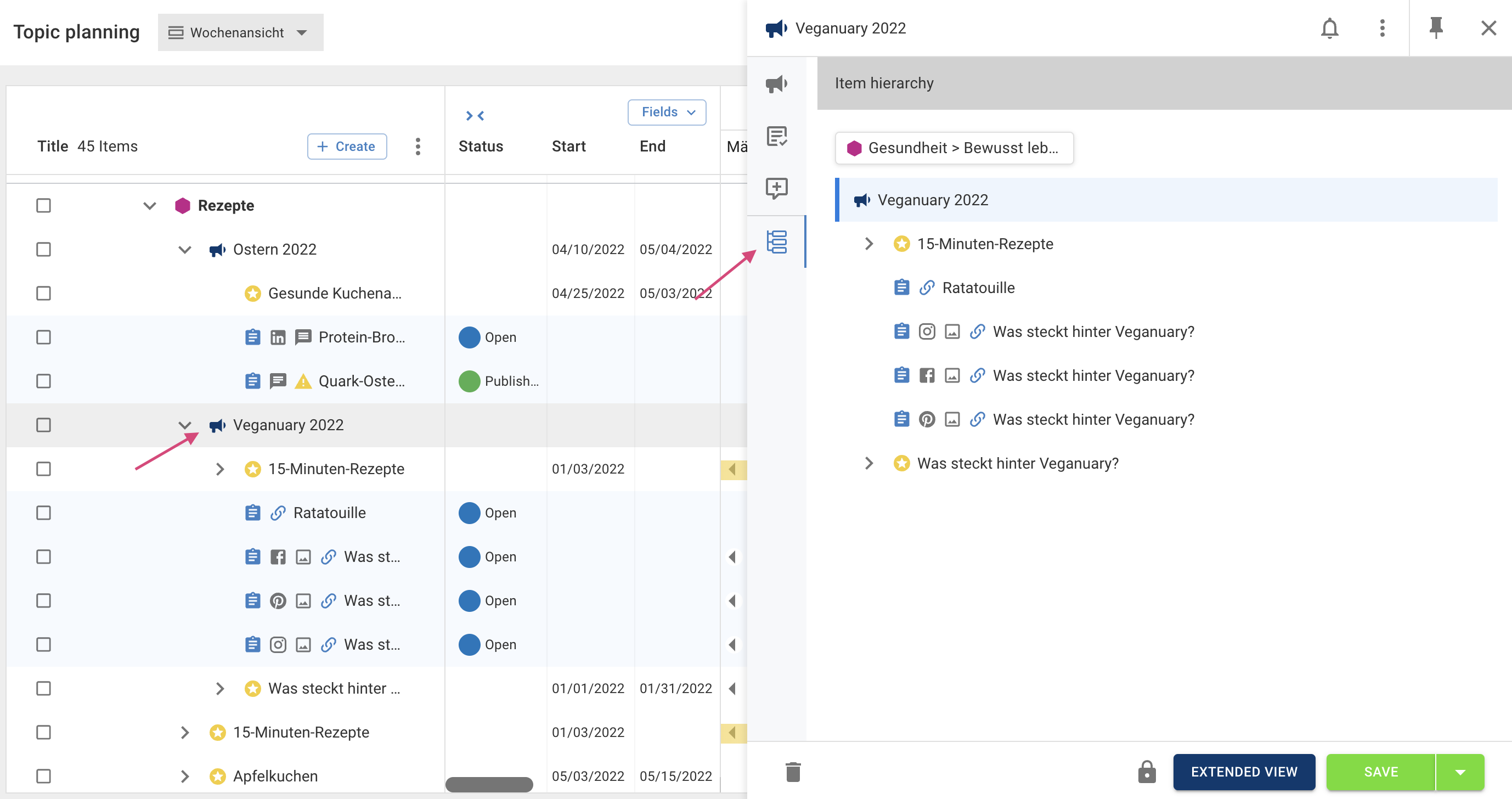Image resolution: width=1512 pixels, height=799 pixels.
Task: Click timeline marker of table Veganuary 15-Minuten-Rezepte
Action: tap(733, 470)
